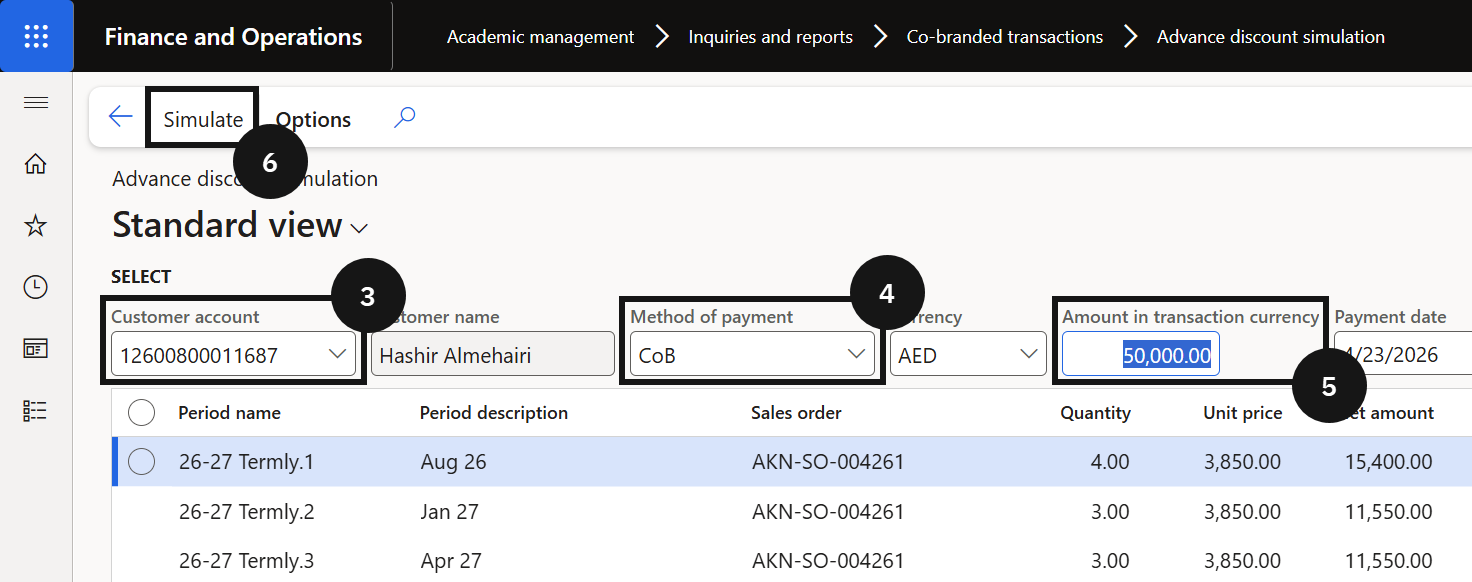Click the back arrow in the action pane
Screen dimensions: 1472x582
[x=120, y=117]
